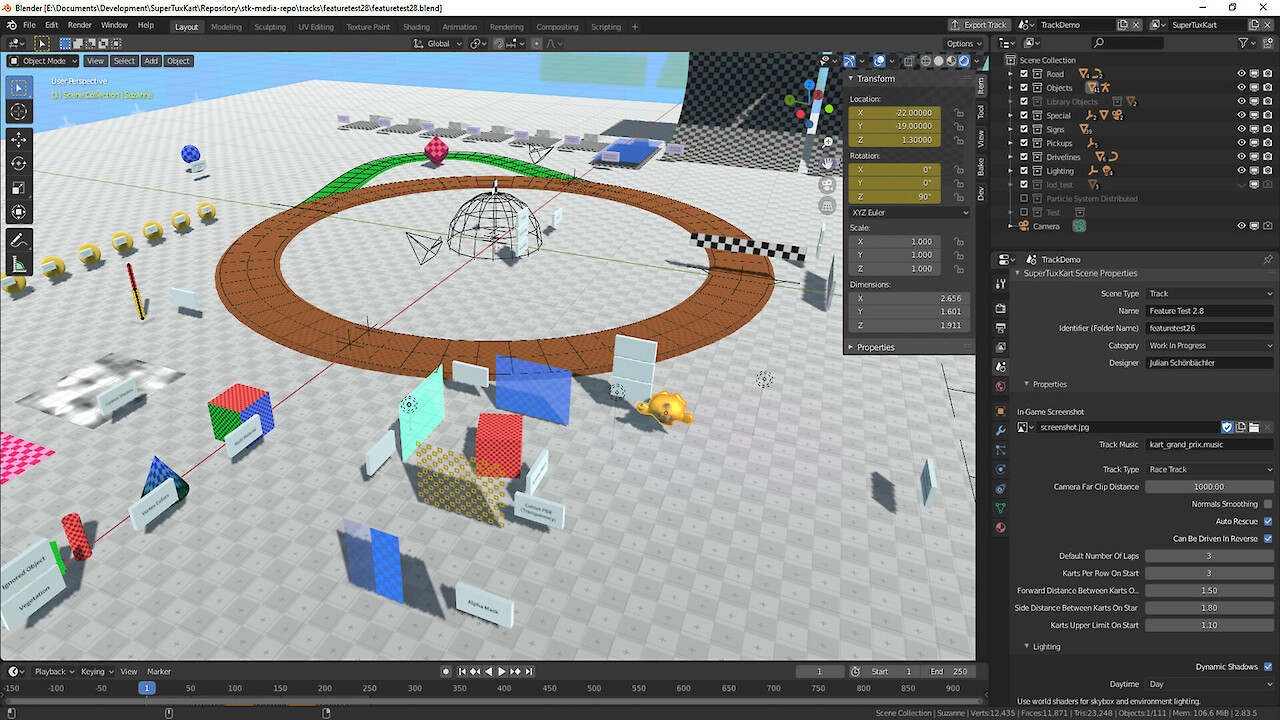Open the XYZ Euler rotation order dropdown
Image resolution: width=1280 pixels, height=720 pixels.
[908, 212]
